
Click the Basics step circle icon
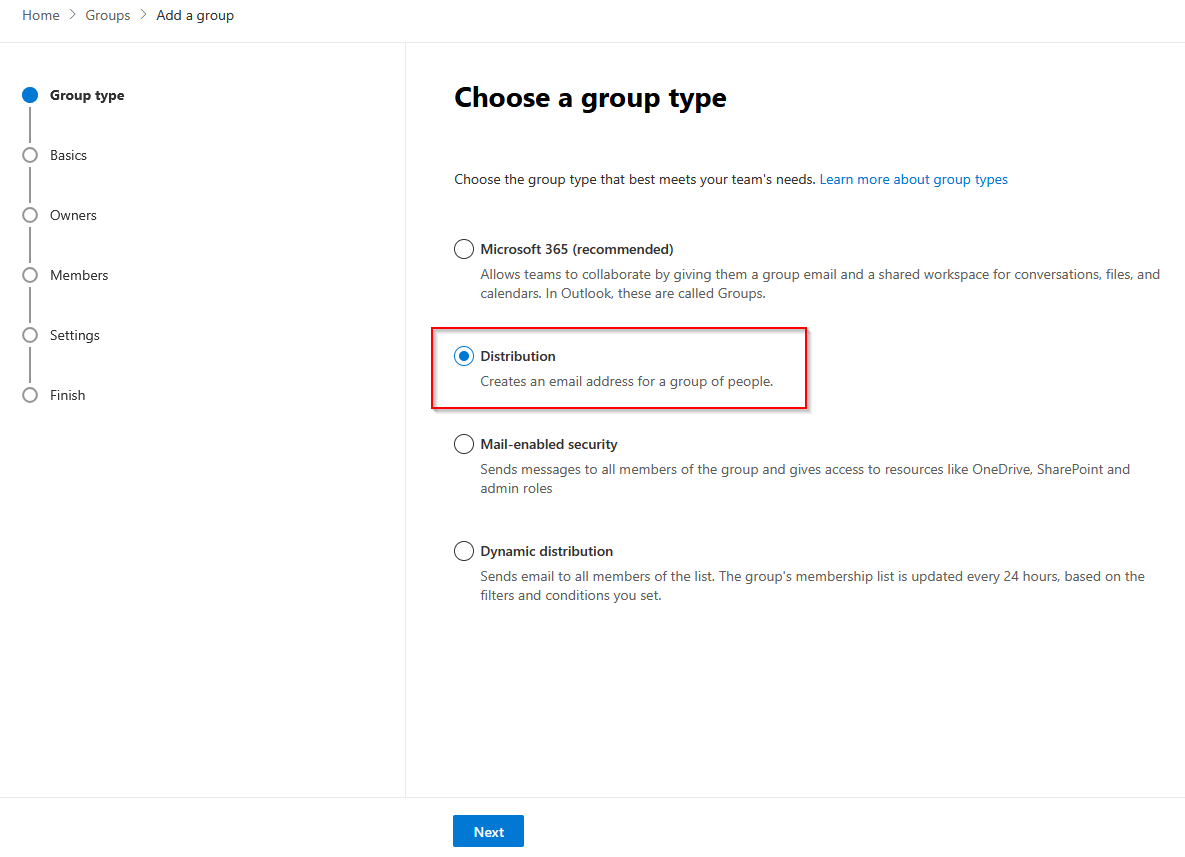point(30,156)
